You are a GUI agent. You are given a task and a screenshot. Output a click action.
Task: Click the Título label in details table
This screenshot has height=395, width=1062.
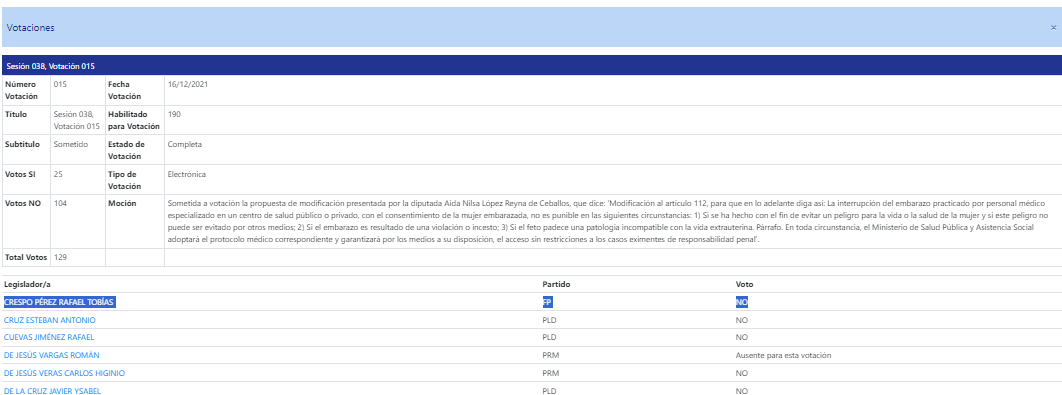pos(16,115)
